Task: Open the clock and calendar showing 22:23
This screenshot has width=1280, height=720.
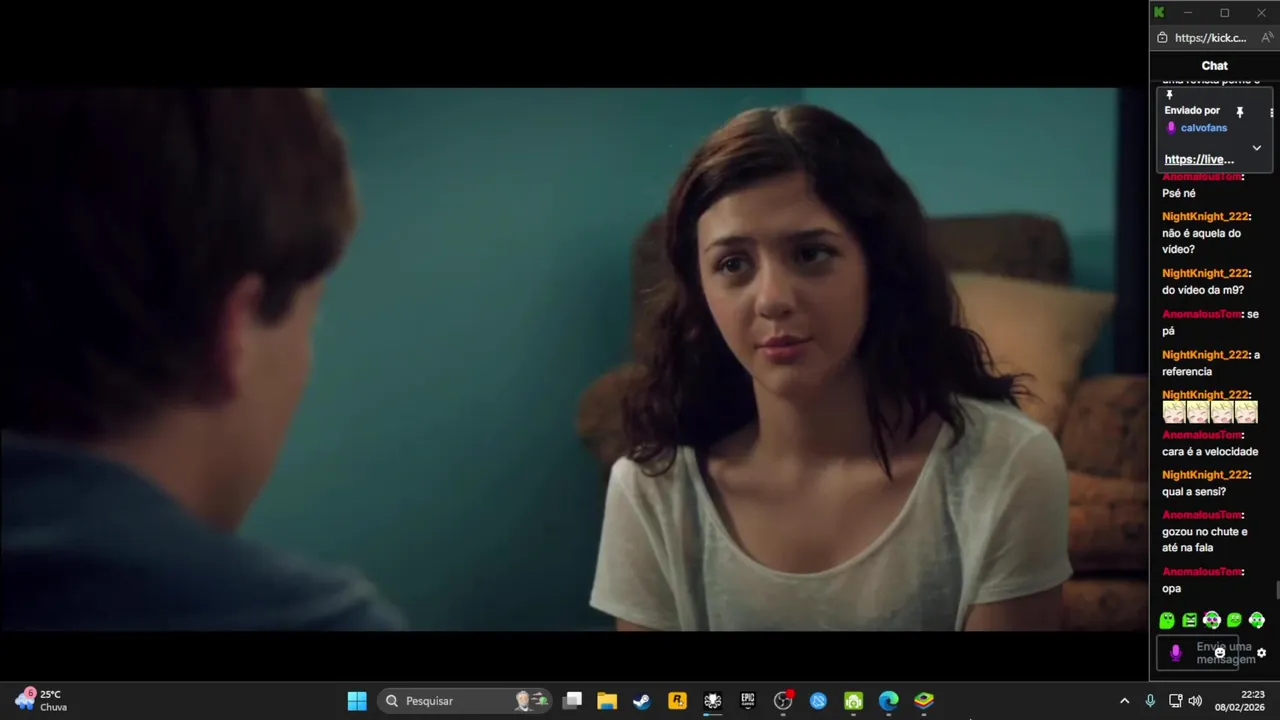Action: (x=1239, y=701)
